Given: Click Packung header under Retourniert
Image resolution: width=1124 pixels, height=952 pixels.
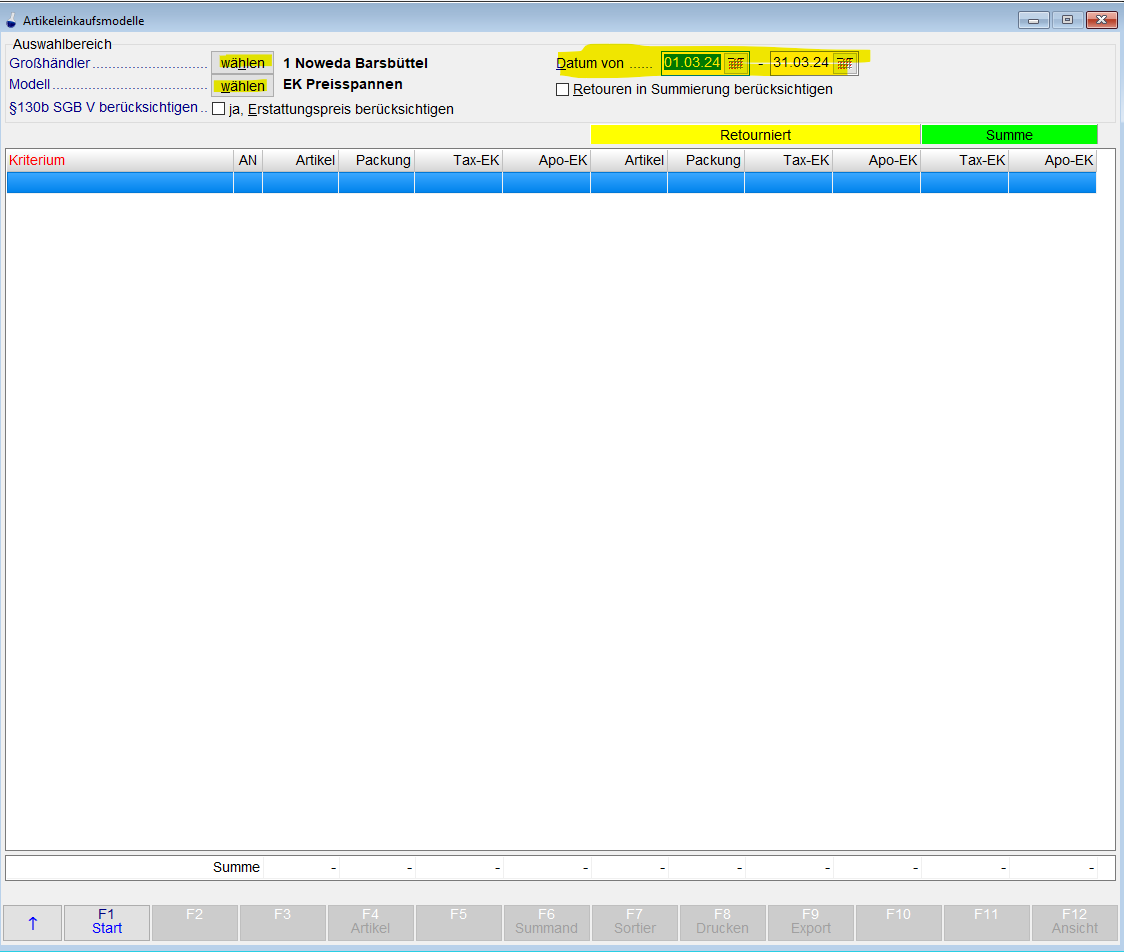Looking at the screenshot, I should 706,161.
